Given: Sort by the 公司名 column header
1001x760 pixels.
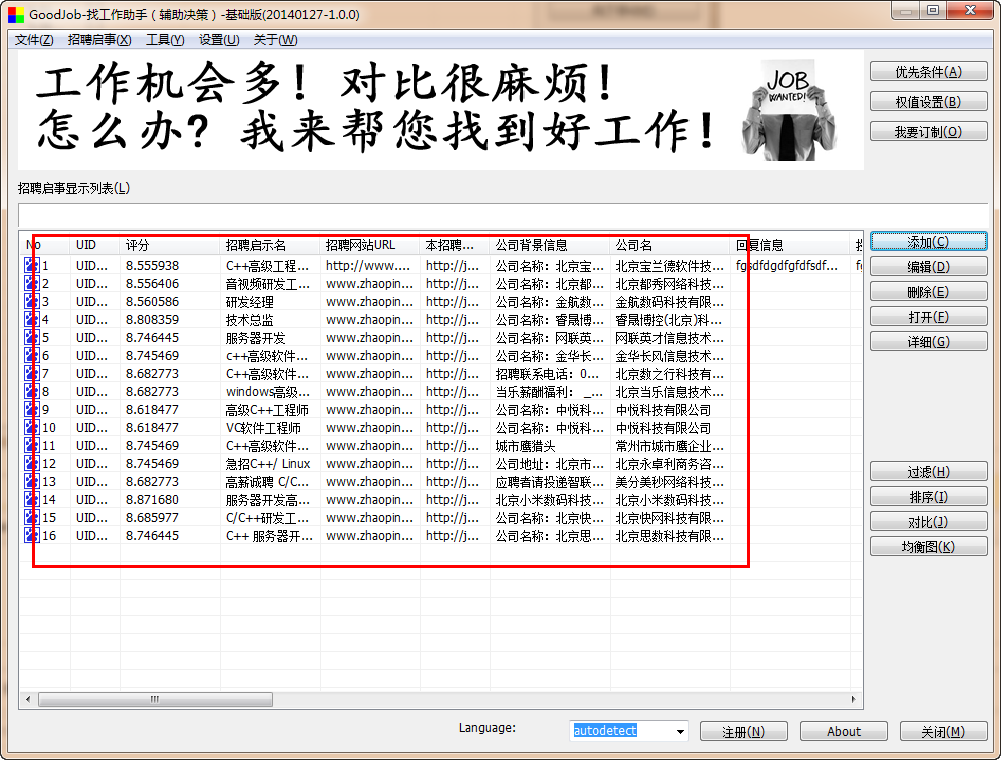Looking at the screenshot, I should tap(670, 245).
